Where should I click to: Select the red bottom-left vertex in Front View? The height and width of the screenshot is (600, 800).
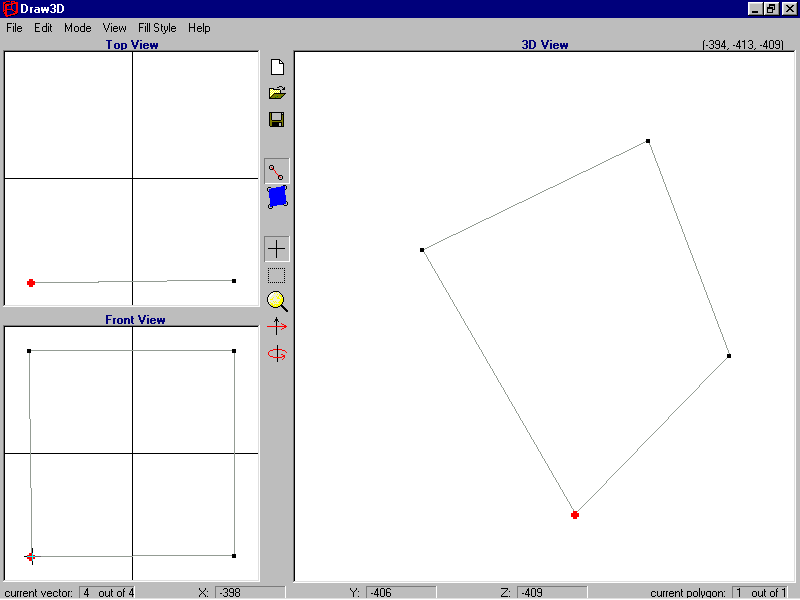click(x=31, y=557)
